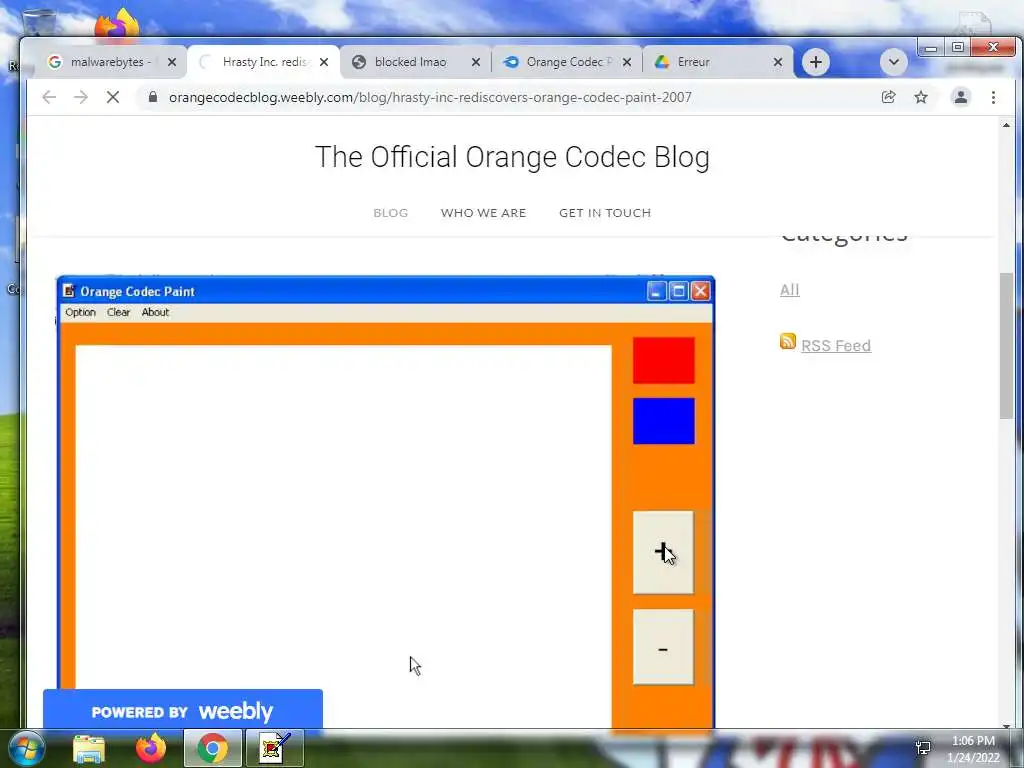Increase brush size with plus button

click(x=663, y=552)
